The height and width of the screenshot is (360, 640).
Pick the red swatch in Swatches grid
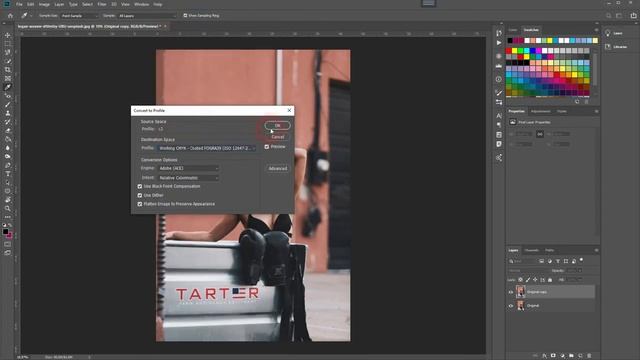(x=509, y=51)
